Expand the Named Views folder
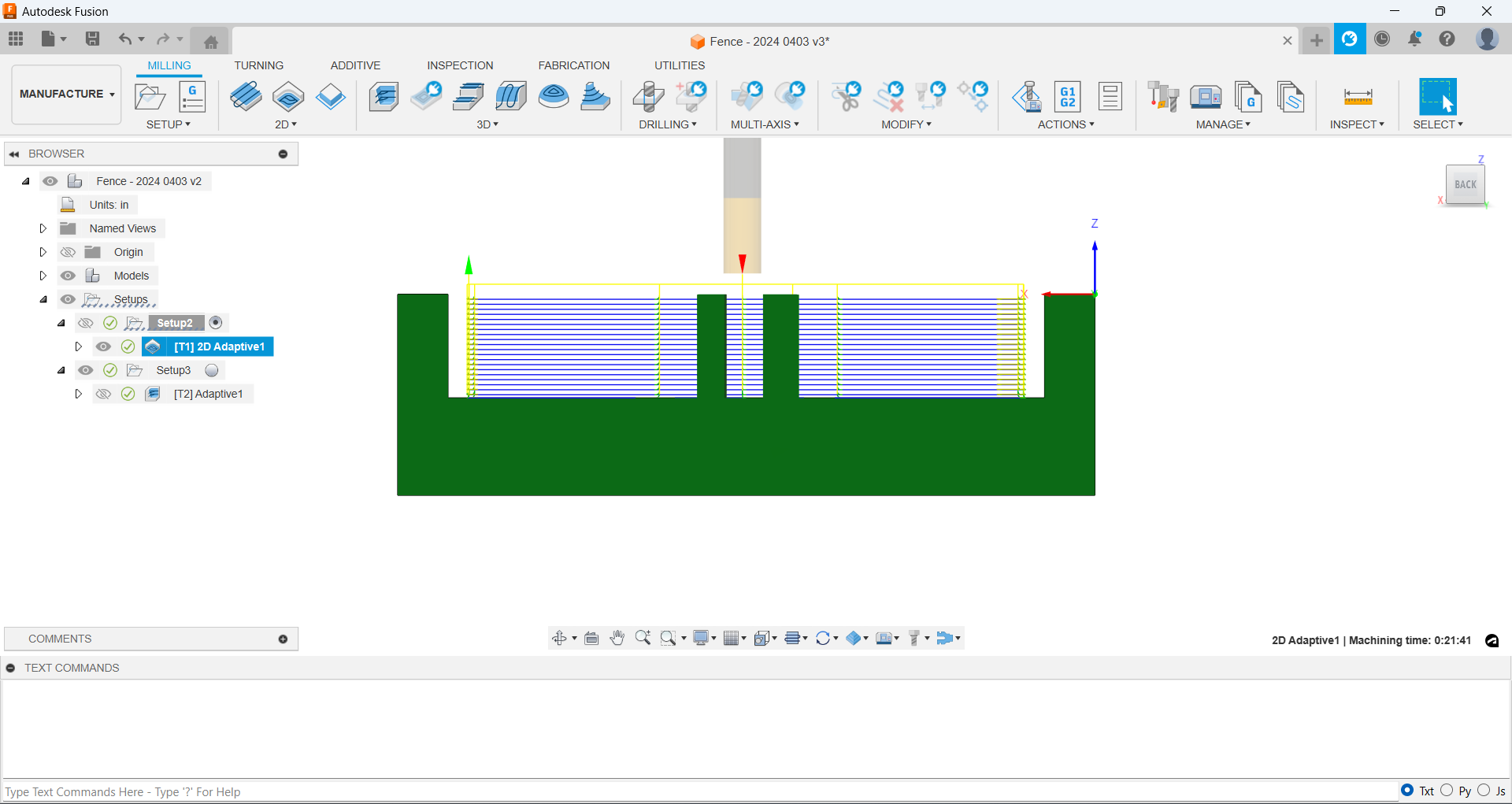This screenshot has height=804, width=1512. (43, 228)
